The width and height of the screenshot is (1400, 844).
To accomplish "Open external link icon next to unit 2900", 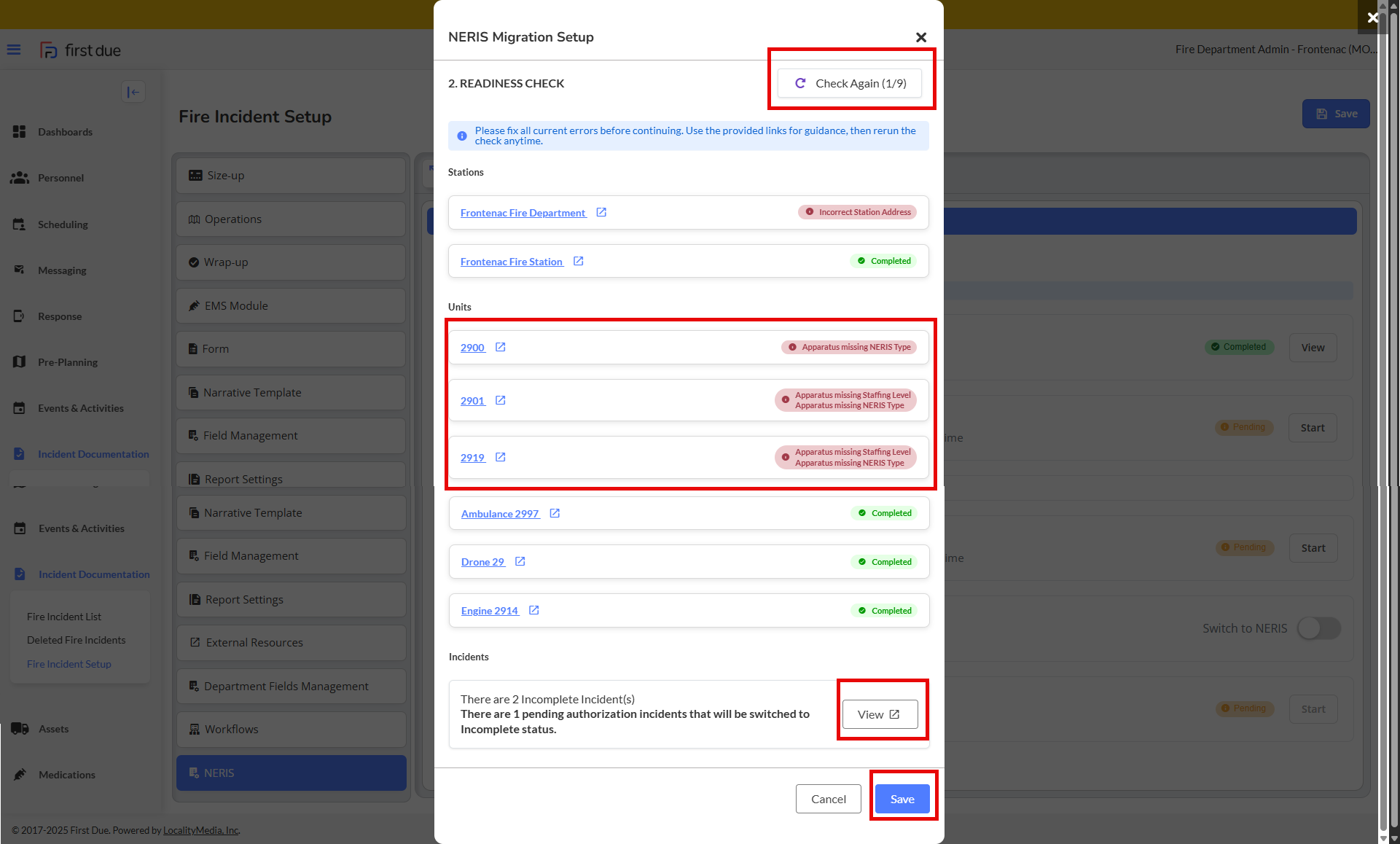I will (501, 348).
